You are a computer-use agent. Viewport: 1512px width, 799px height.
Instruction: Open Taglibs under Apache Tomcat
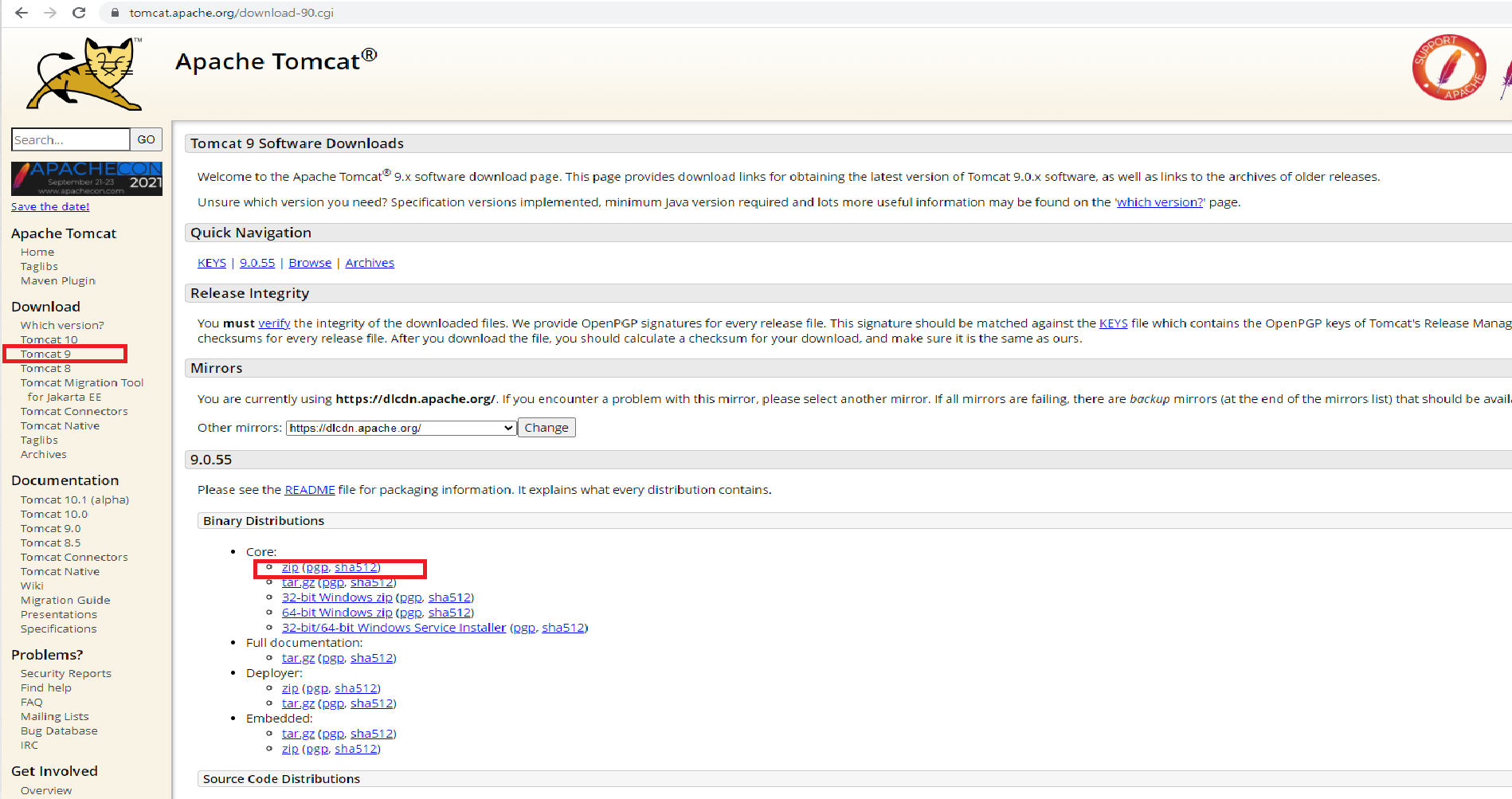(39, 266)
